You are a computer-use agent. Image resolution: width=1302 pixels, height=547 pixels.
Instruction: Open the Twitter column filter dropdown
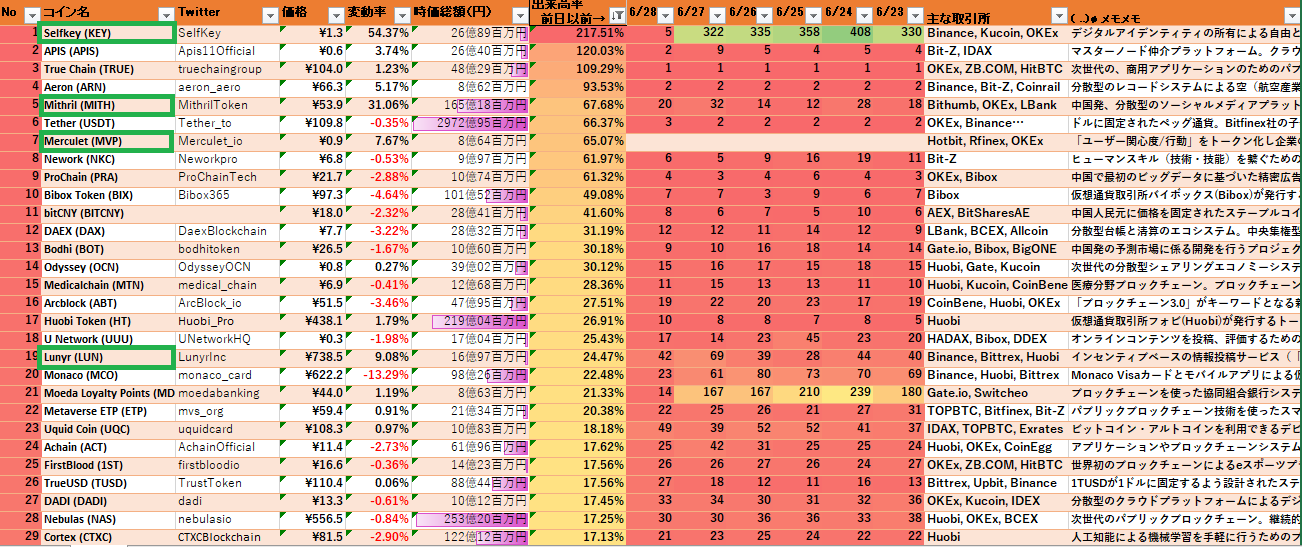click(268, 15)
